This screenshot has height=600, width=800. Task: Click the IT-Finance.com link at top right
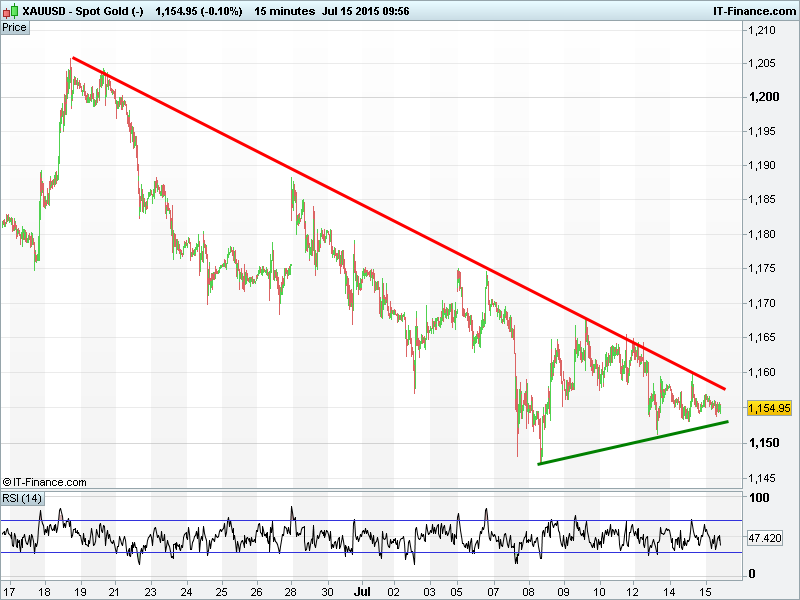coord(753,9)
